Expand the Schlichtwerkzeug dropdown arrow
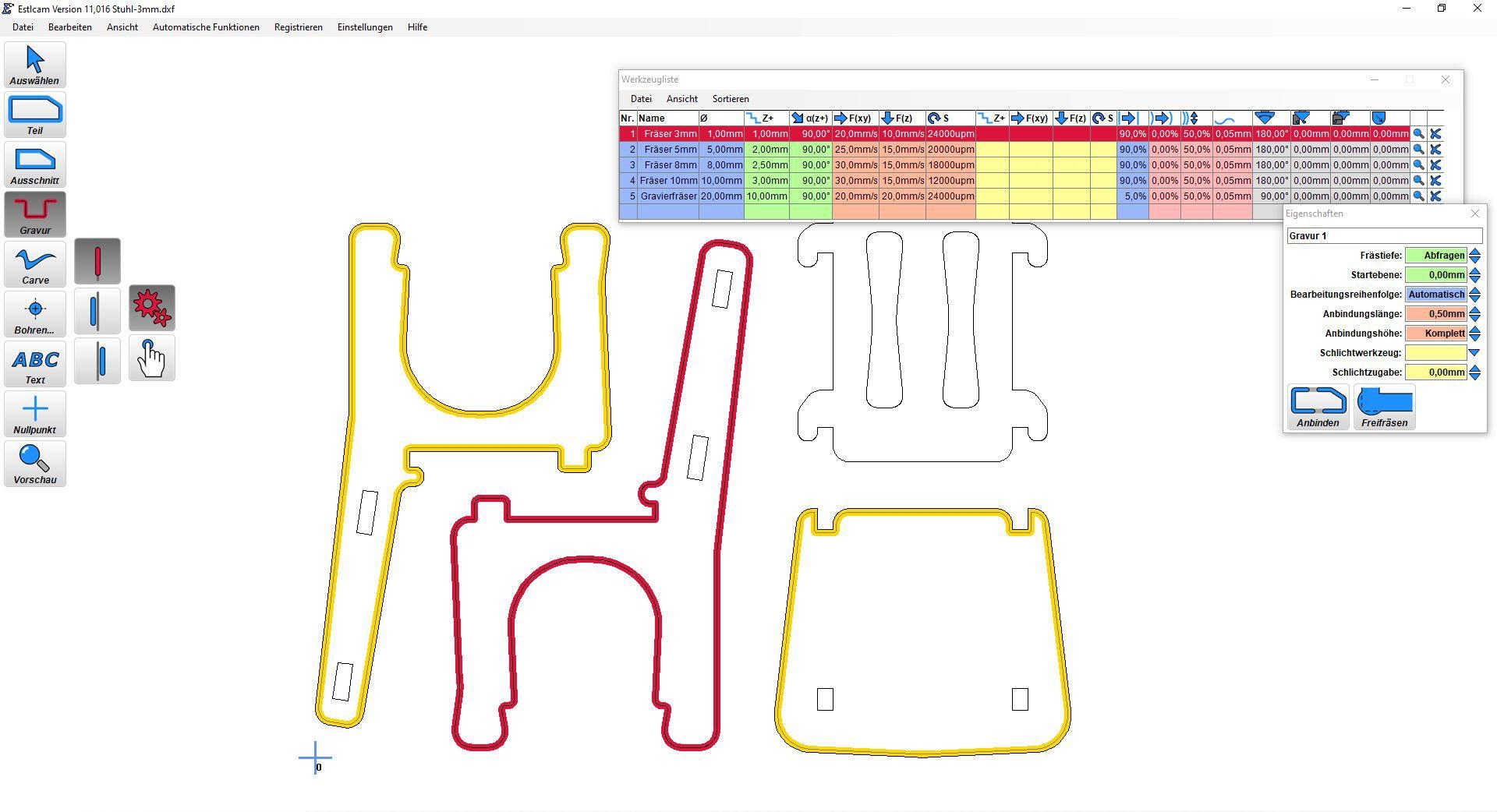 click(1474, 353)
